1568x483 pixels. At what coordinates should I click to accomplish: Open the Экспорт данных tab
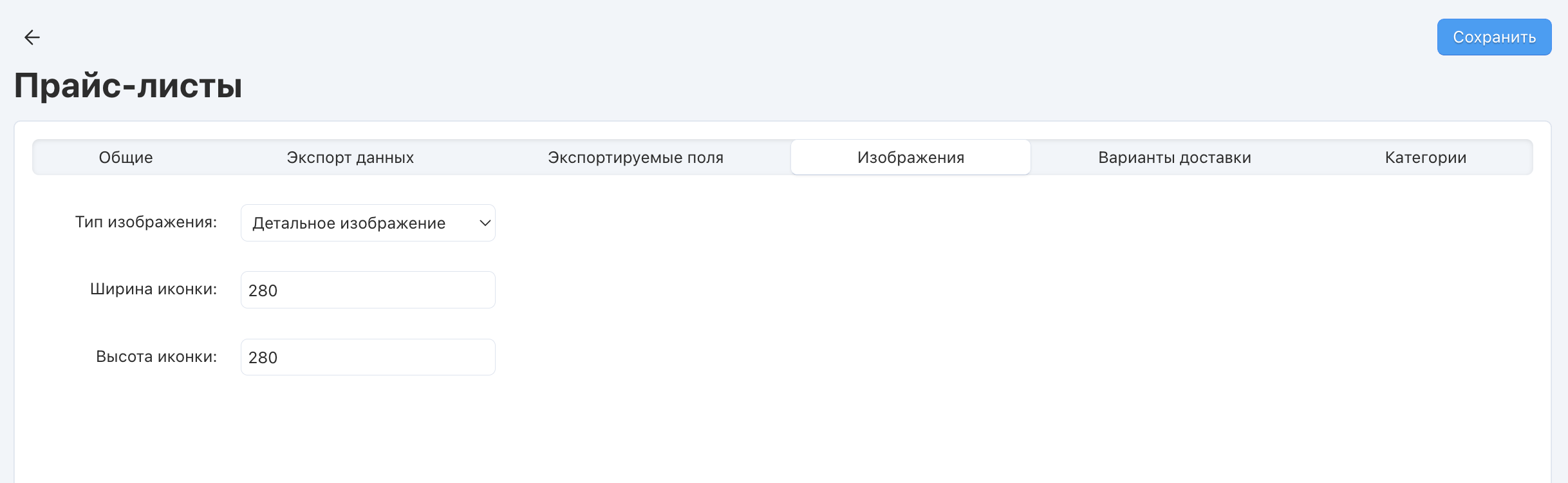(x=350, y=158)
